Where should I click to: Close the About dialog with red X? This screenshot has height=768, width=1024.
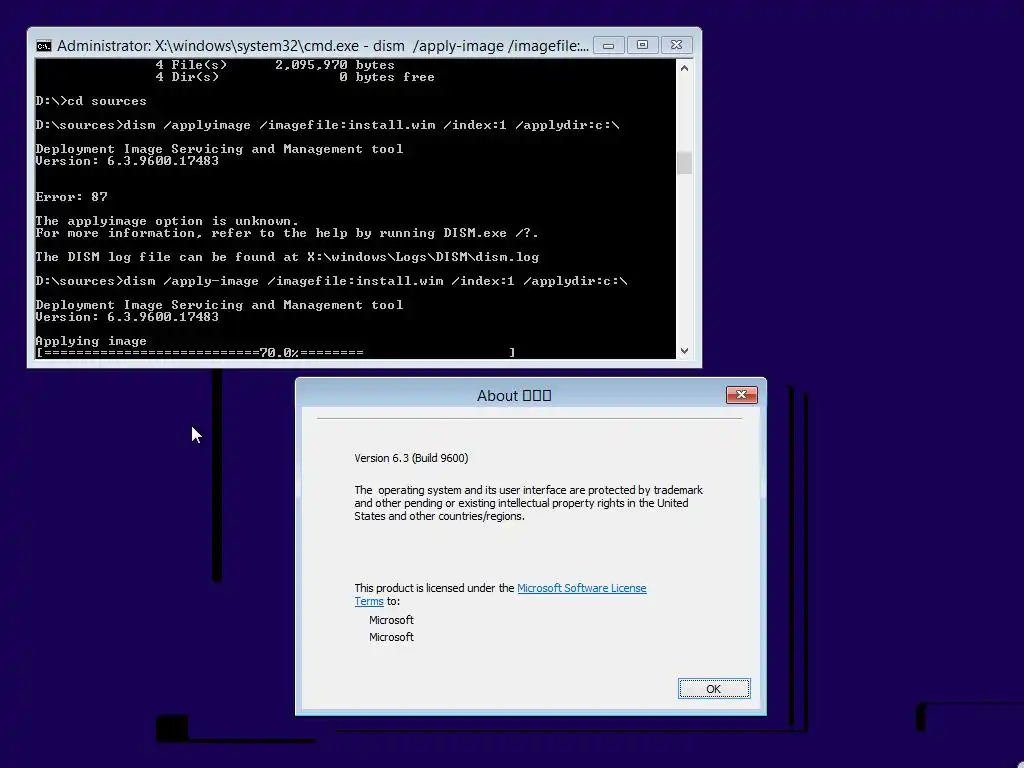pyautogui.click(x=742, y=394)
